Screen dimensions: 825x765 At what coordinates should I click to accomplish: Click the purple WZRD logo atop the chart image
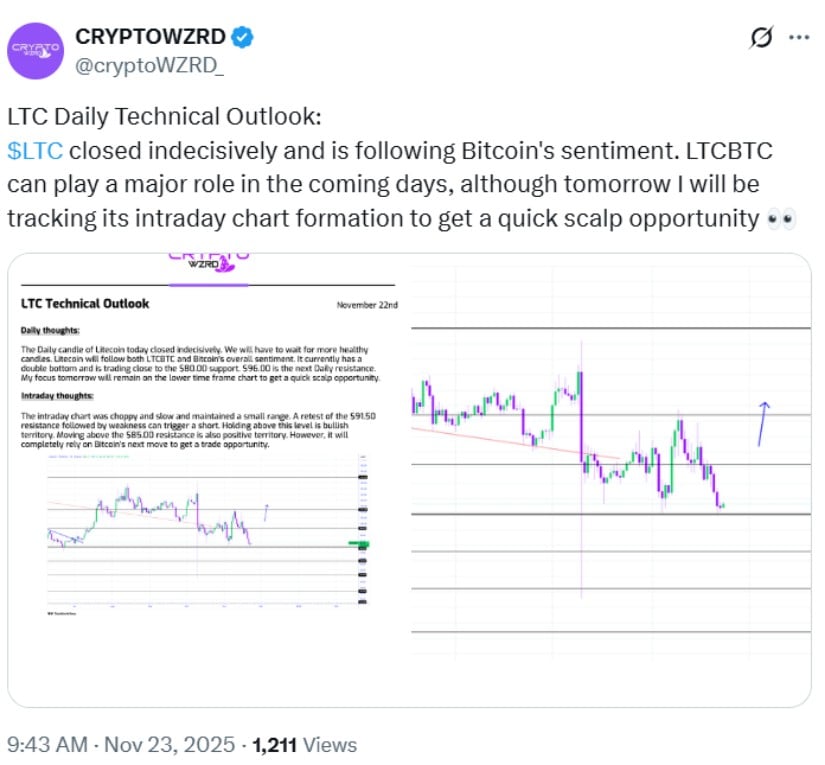(204, 264)
